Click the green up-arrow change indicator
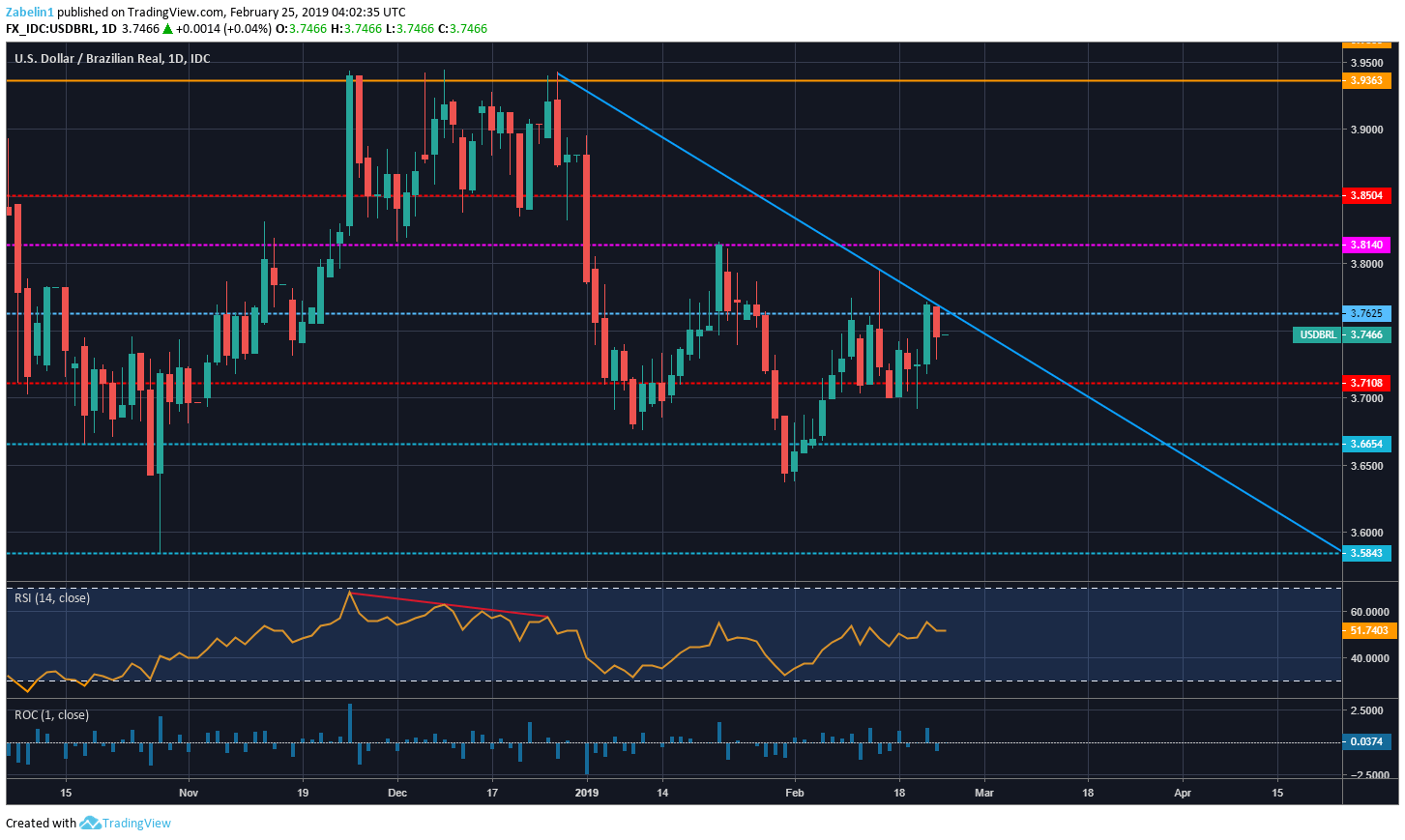The height and width of the screenshot is (840, 1405). coord(168,29)
